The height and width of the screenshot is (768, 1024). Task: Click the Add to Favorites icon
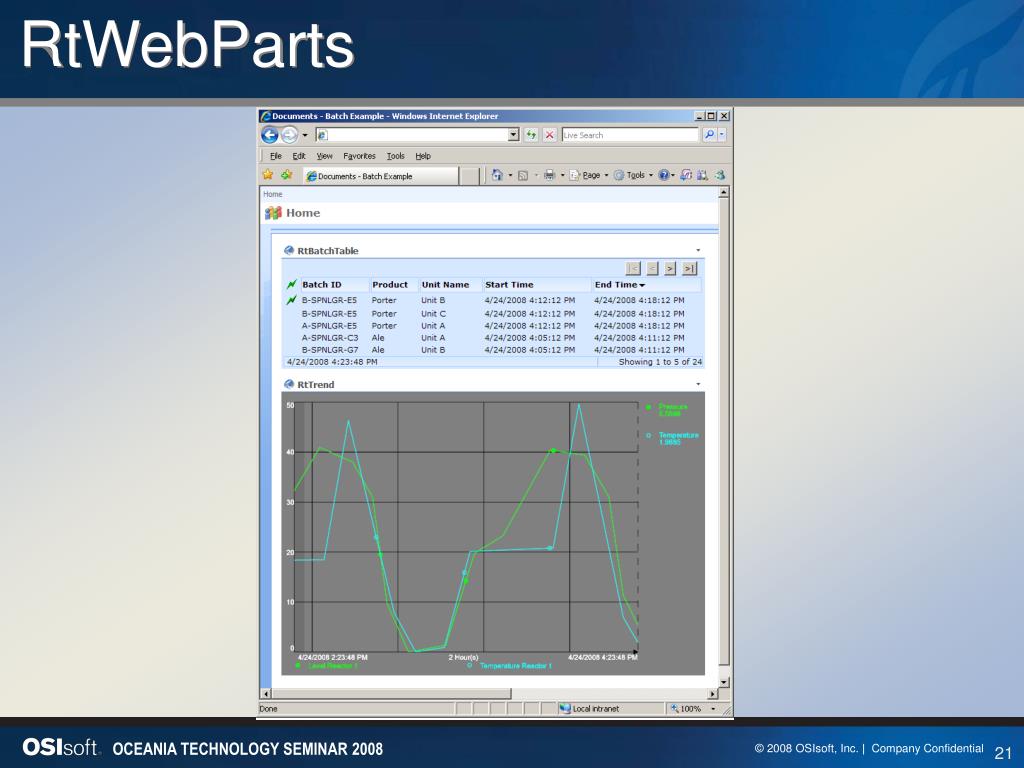(x=287, y=175)
